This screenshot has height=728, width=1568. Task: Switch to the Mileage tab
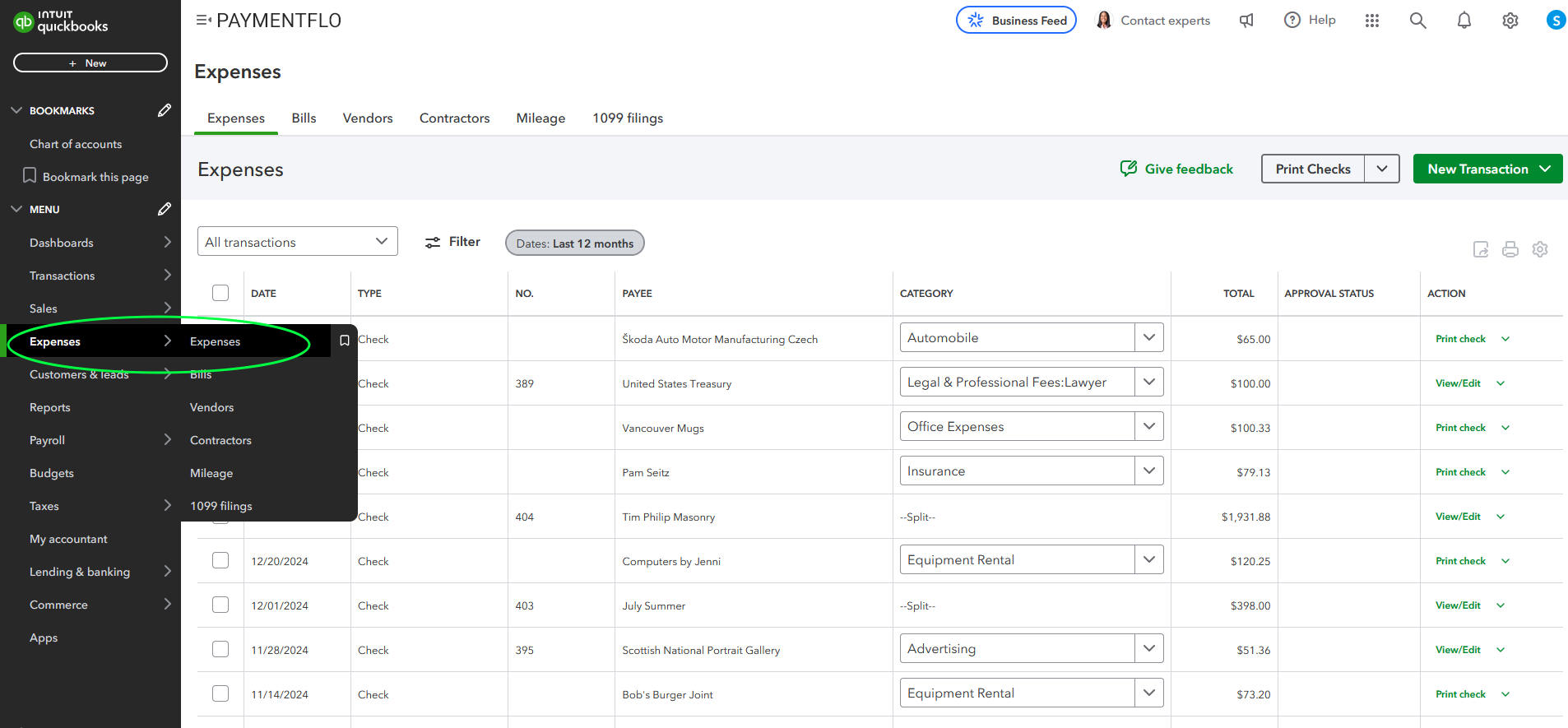(540, 118)
